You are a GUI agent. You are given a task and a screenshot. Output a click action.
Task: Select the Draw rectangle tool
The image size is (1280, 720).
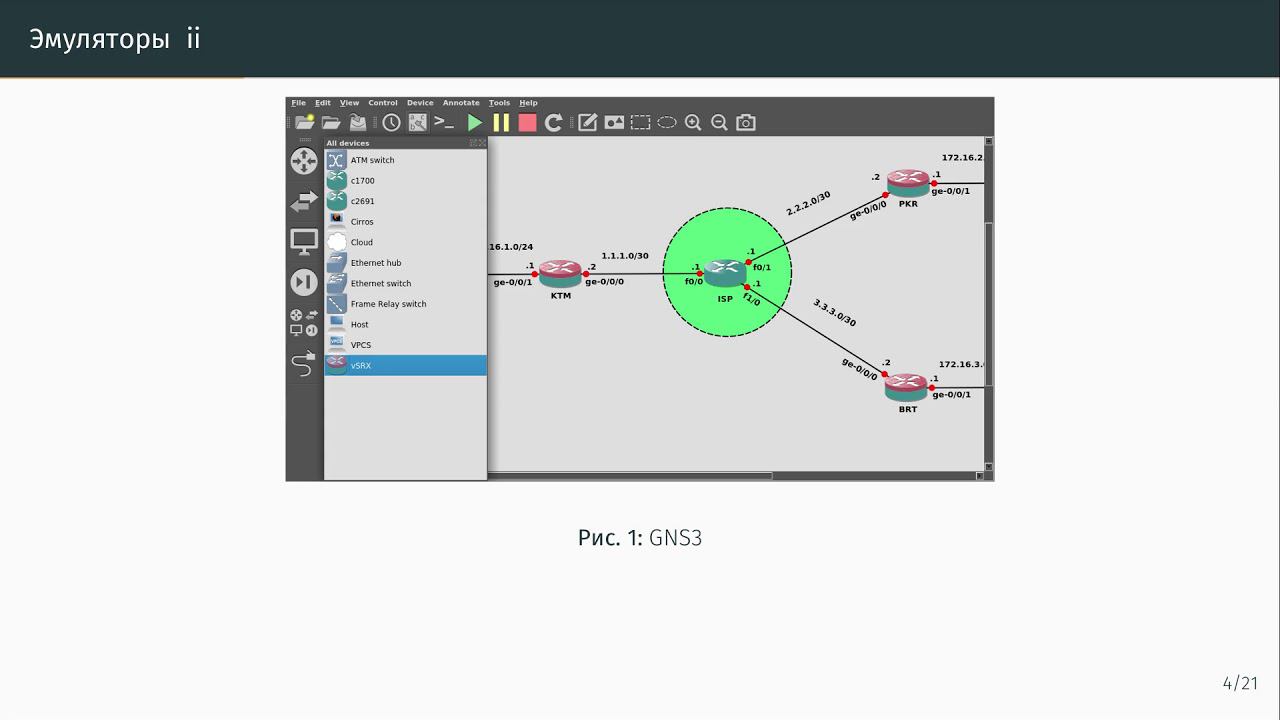coord(640,122)
